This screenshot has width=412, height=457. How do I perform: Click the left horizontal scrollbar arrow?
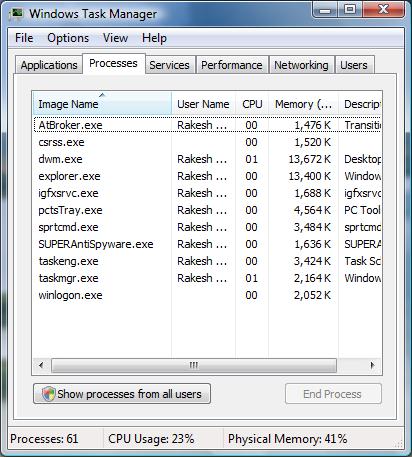tap(41, 365)
